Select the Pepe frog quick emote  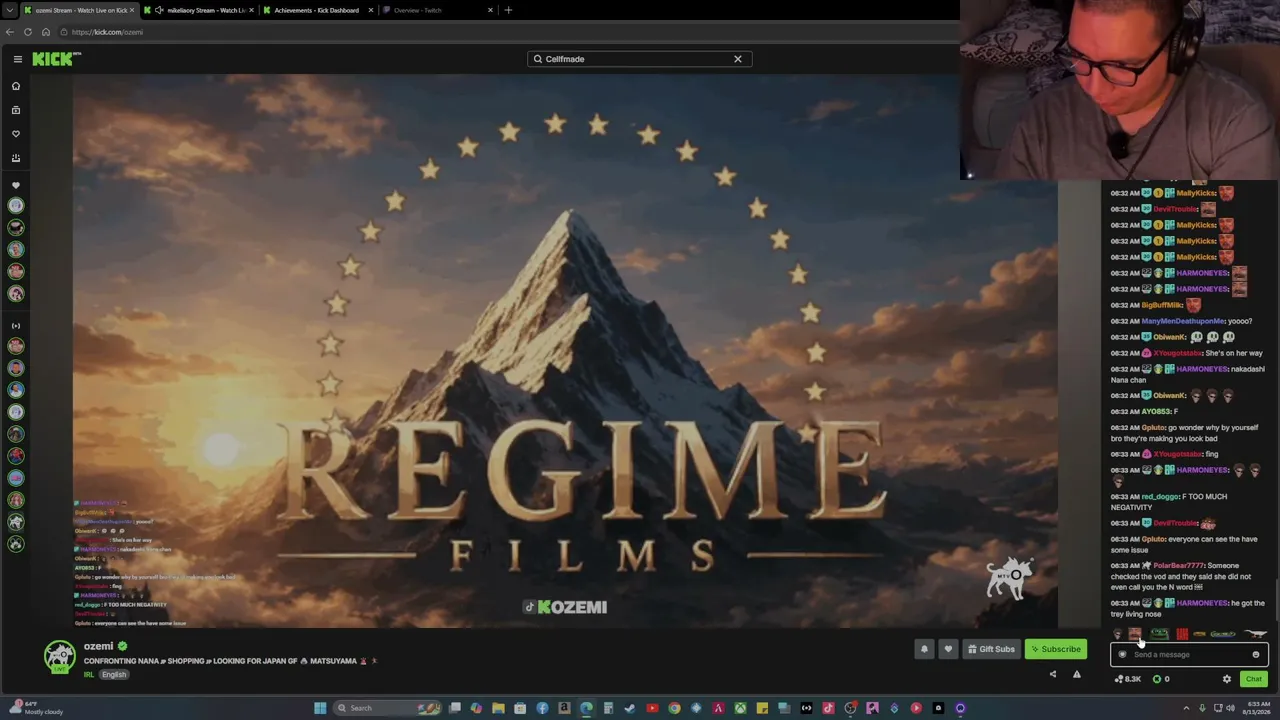[x=1160, y=633]
